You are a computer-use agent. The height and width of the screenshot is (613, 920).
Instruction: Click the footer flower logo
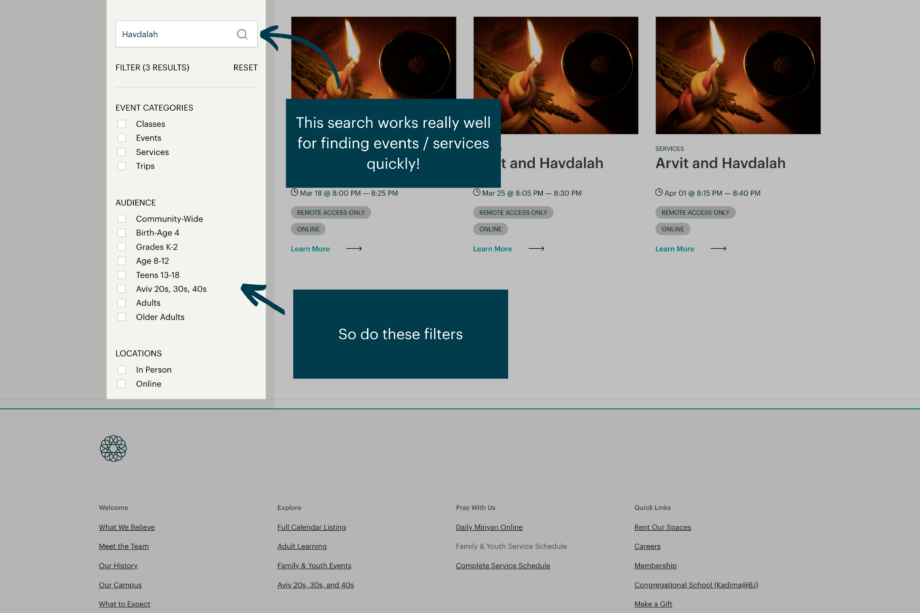click(x=113, y=449)
